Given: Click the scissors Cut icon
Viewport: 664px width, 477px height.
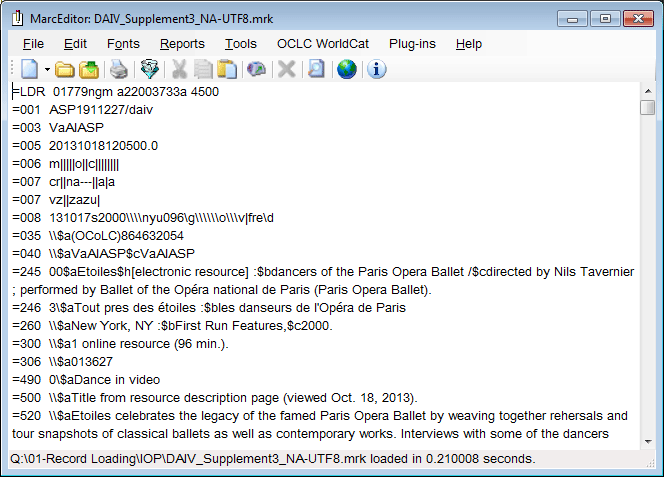Looking at the screenshot, I should pos(180,69).
